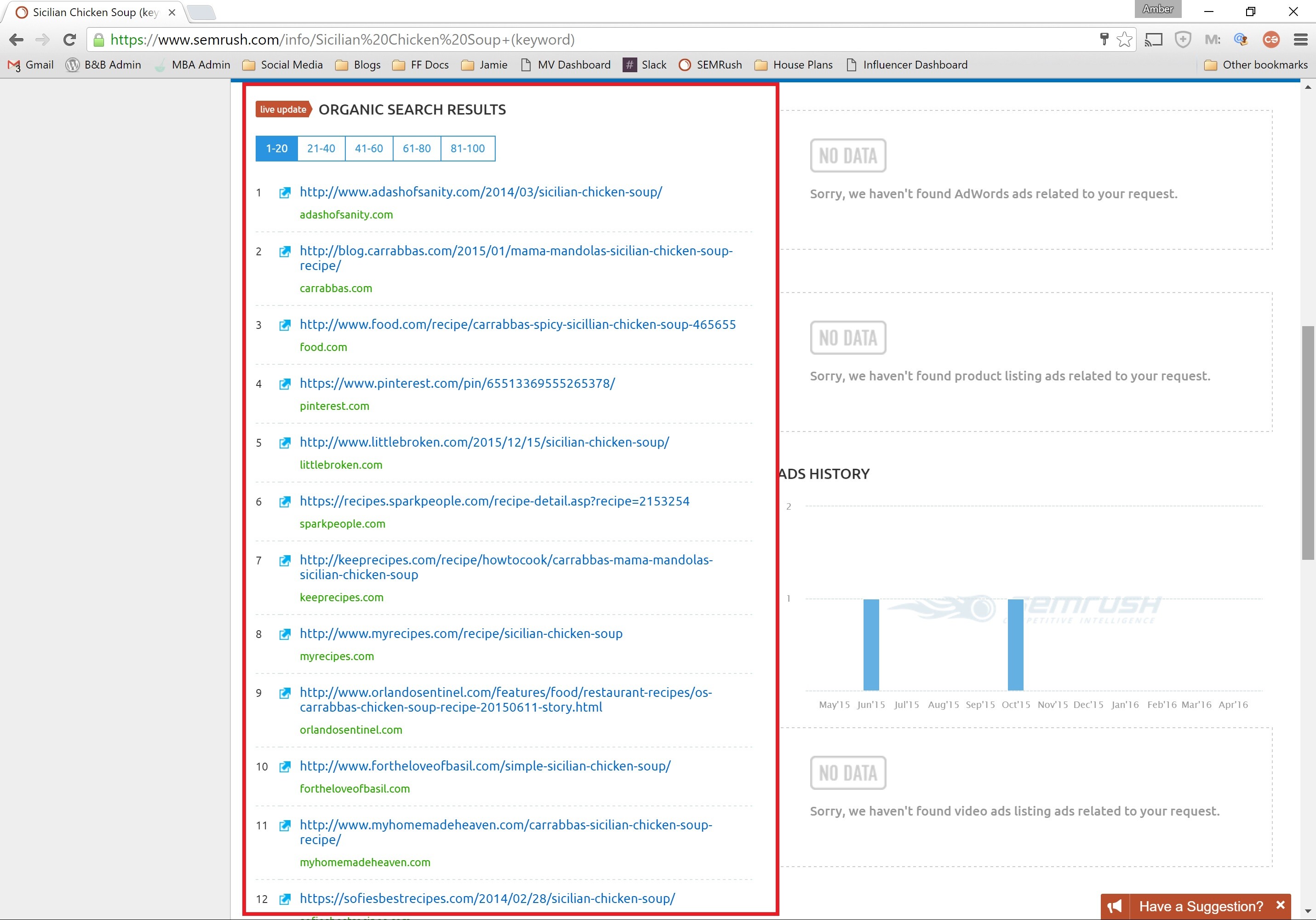Click the green carrabbas.com domain link
The width and height of the screenshot is (1316, 920).
(x=336, y=288)
